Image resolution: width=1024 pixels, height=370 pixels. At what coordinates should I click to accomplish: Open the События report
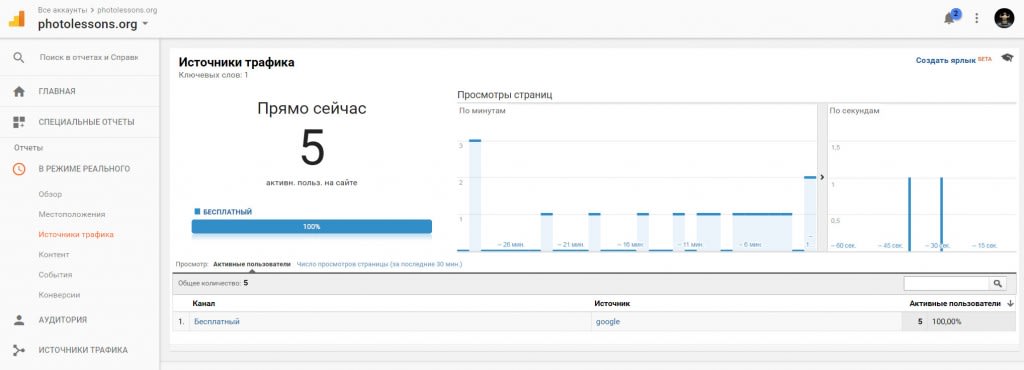pyautogui.click(x=56, y=275)
